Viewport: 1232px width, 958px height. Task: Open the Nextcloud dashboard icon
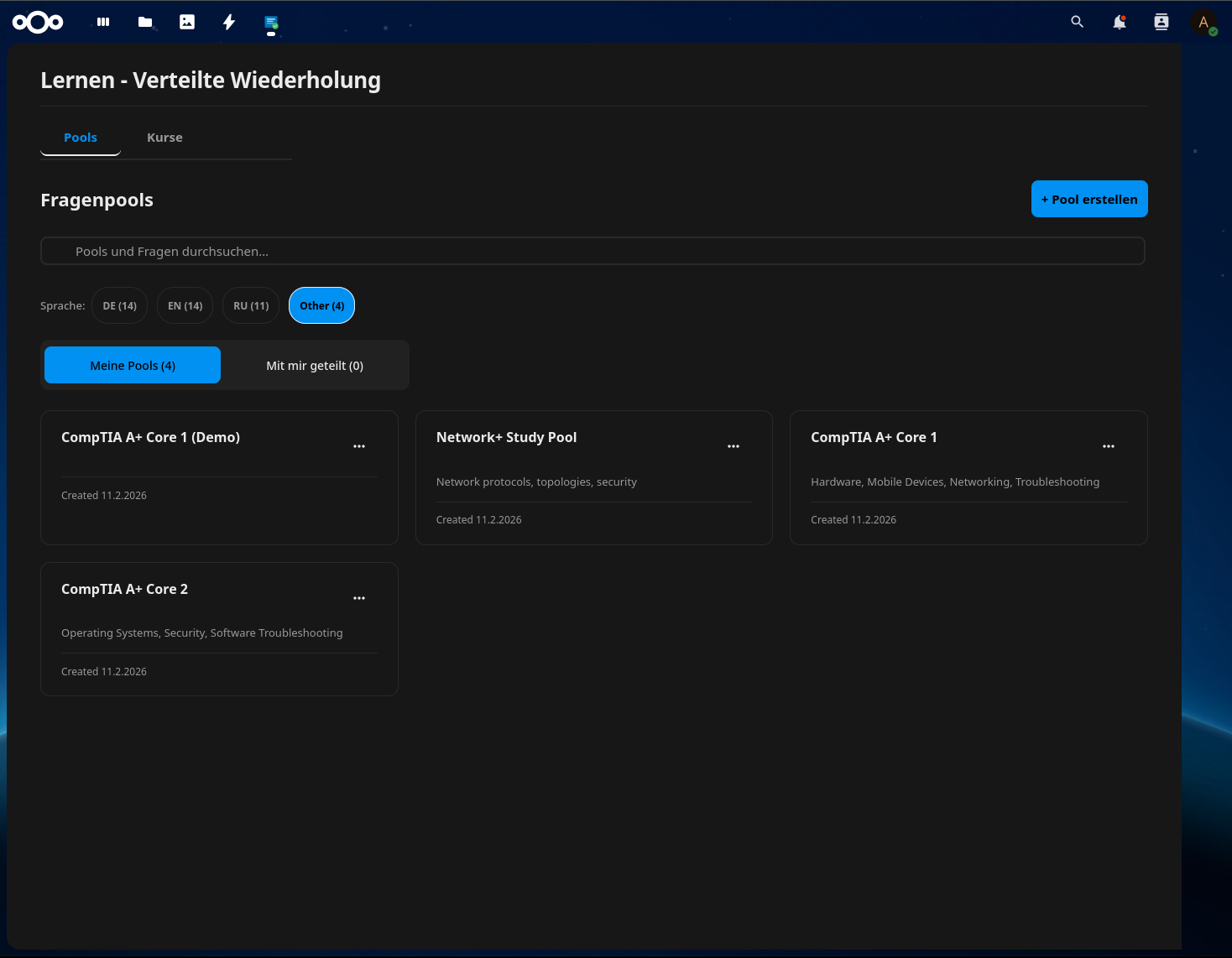[102, 22]
